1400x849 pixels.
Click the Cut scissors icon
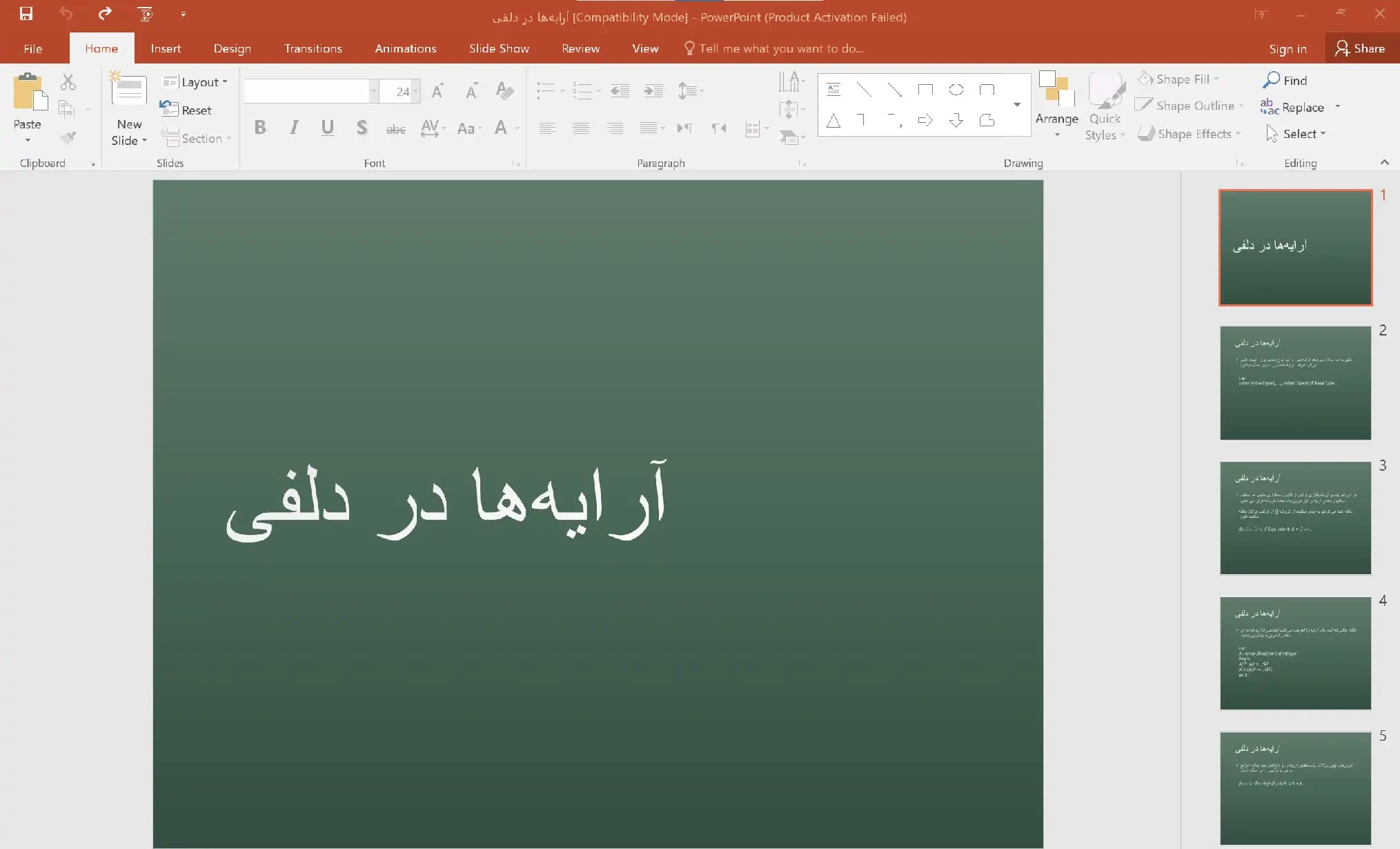(68, 82)
